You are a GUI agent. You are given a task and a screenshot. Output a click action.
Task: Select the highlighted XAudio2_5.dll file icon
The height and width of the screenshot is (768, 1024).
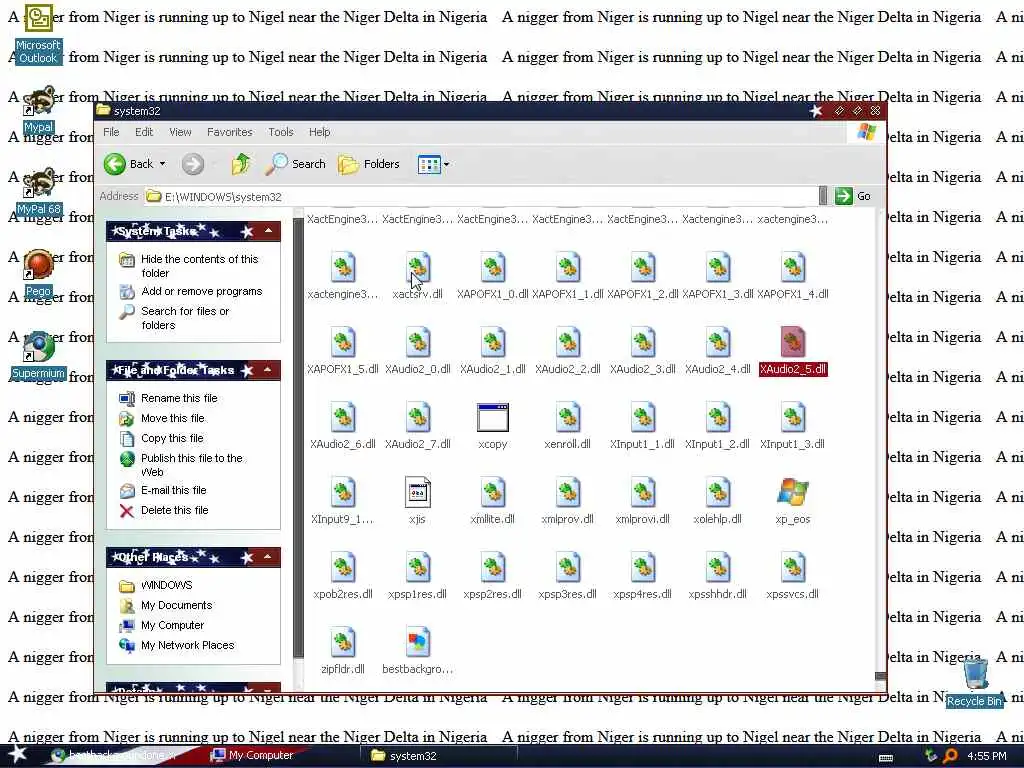pyautogui.click(x=792, y=342)
